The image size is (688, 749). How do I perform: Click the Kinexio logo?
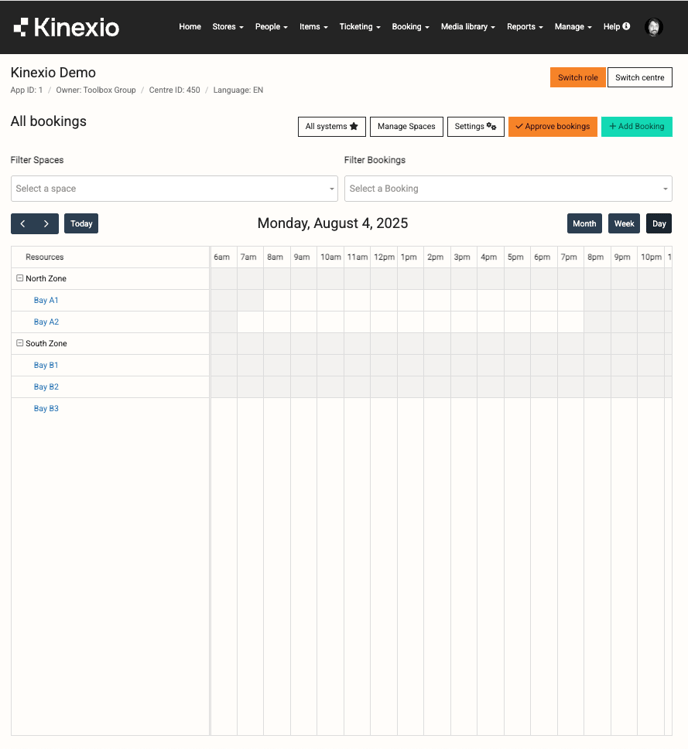(66, 27)
